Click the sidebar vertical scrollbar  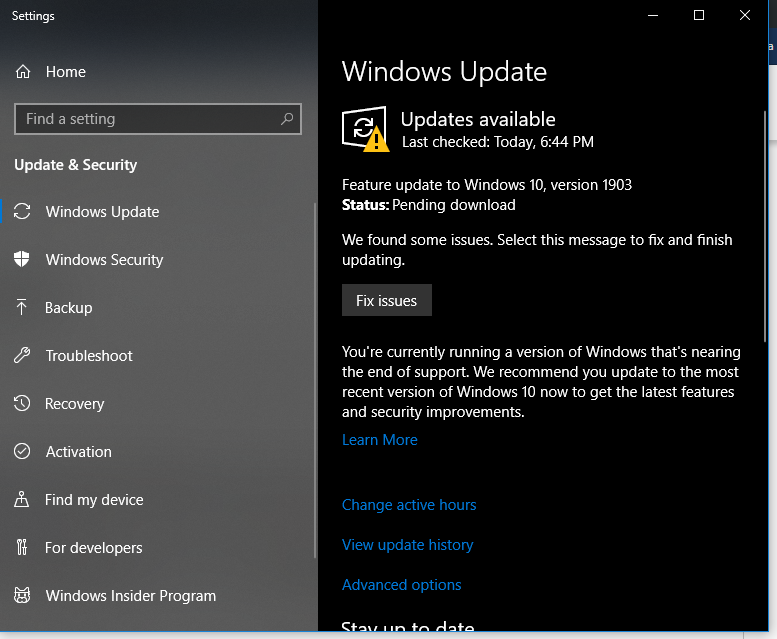point(315,380)
